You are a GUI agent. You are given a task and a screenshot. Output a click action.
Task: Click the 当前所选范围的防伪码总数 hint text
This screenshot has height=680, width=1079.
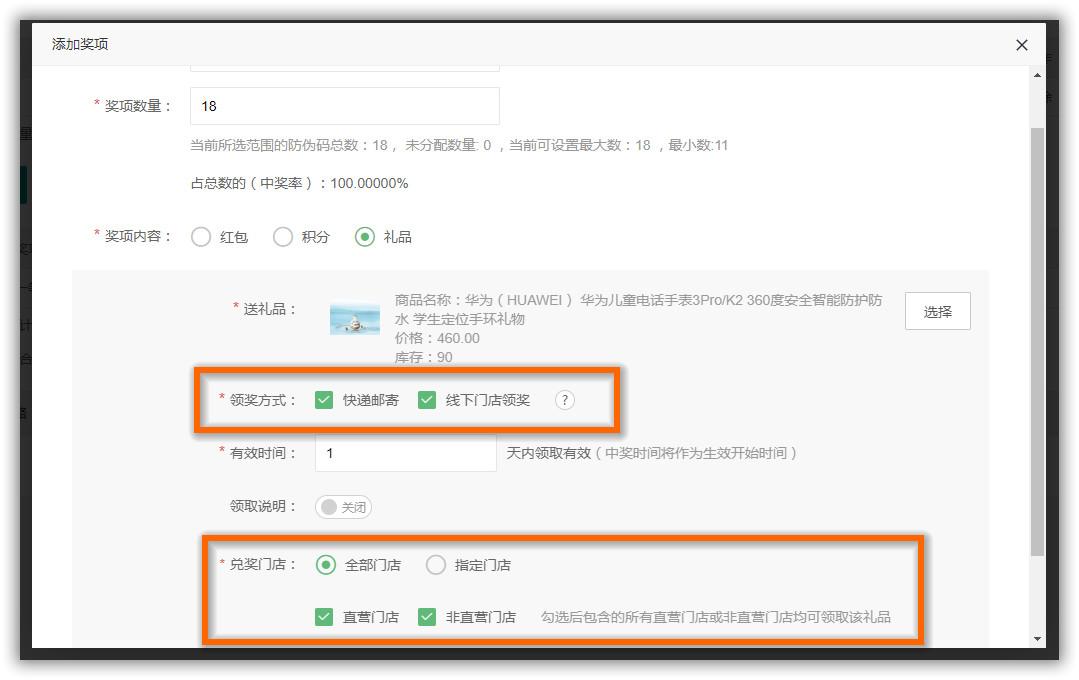[459, 145]
